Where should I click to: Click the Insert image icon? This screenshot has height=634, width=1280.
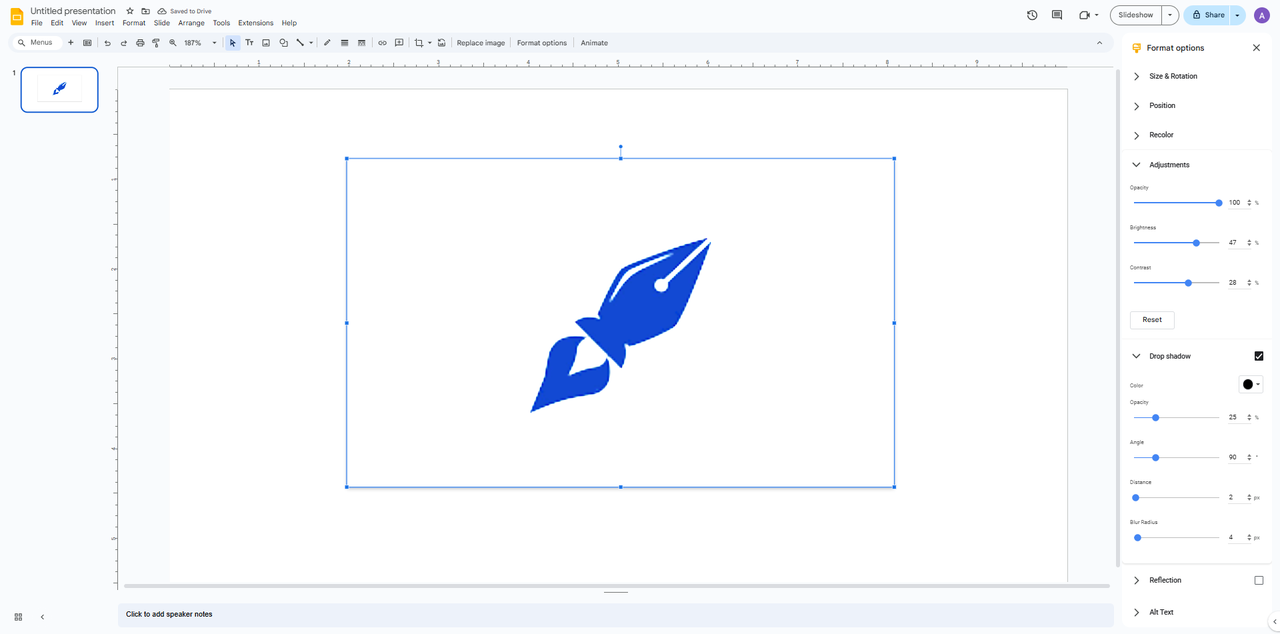(266, 43)
